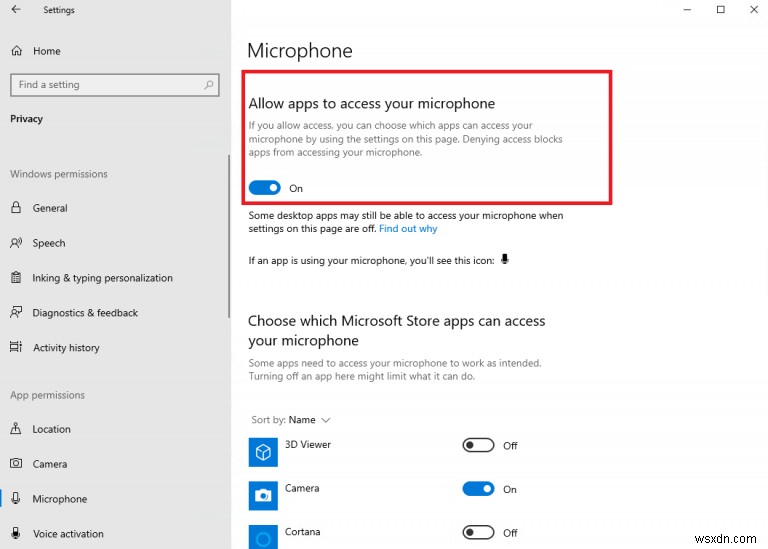Maximize the Settings window
The image size is (768, 549).
tap(720, 9)
